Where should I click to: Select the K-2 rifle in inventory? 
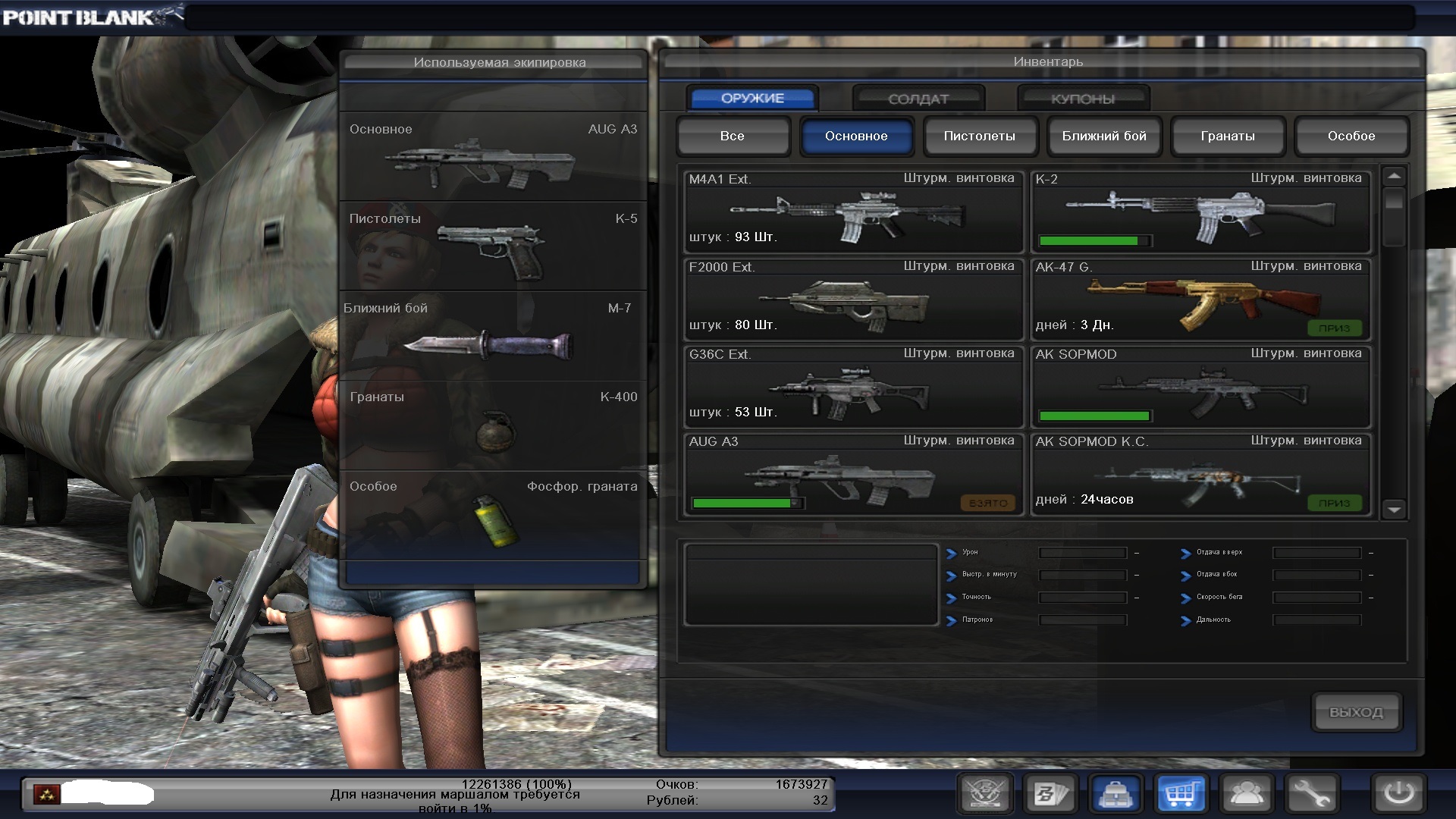click(x=1200, y=212)
